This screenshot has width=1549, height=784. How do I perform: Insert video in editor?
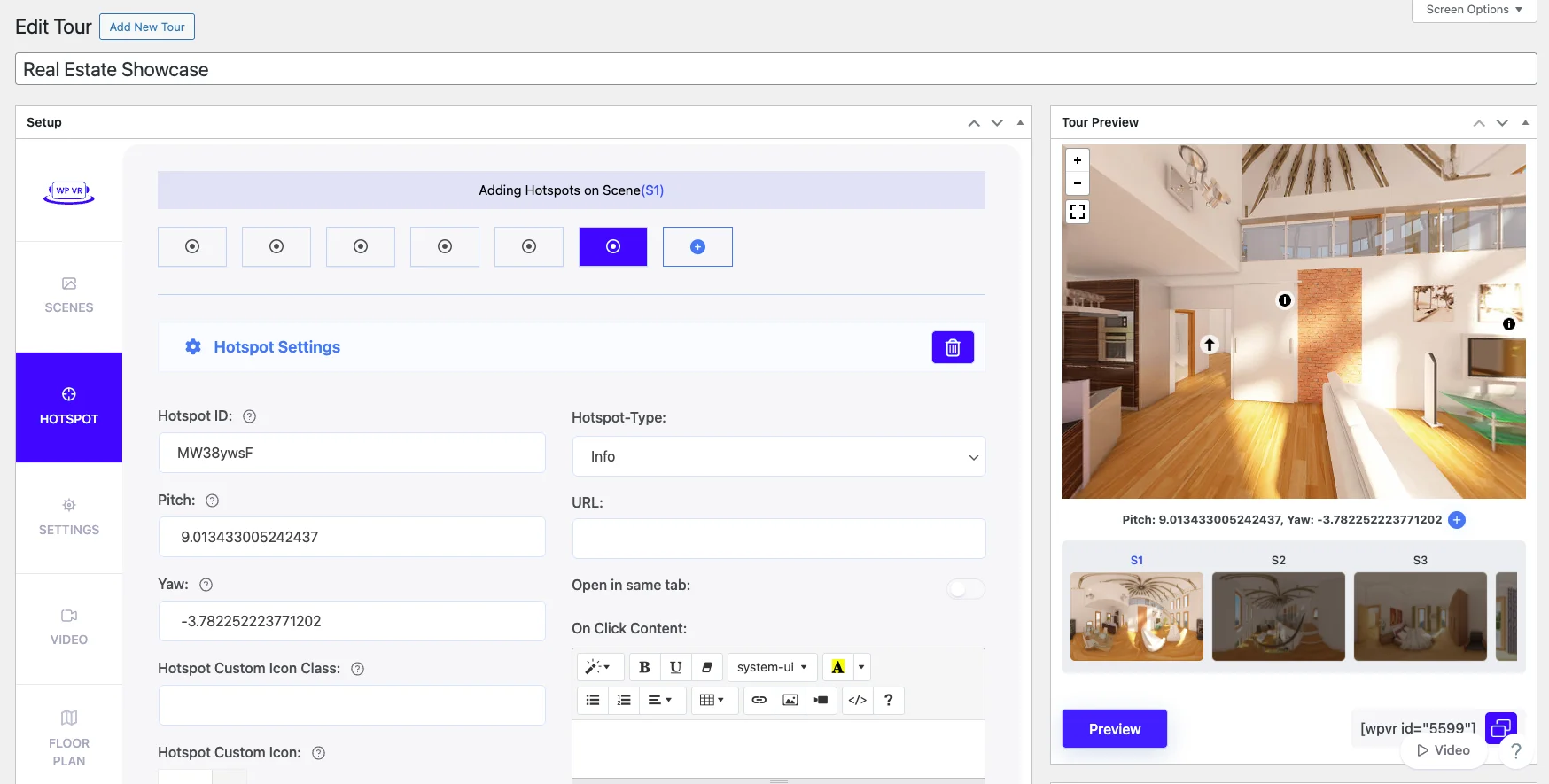tap(821, 700)
